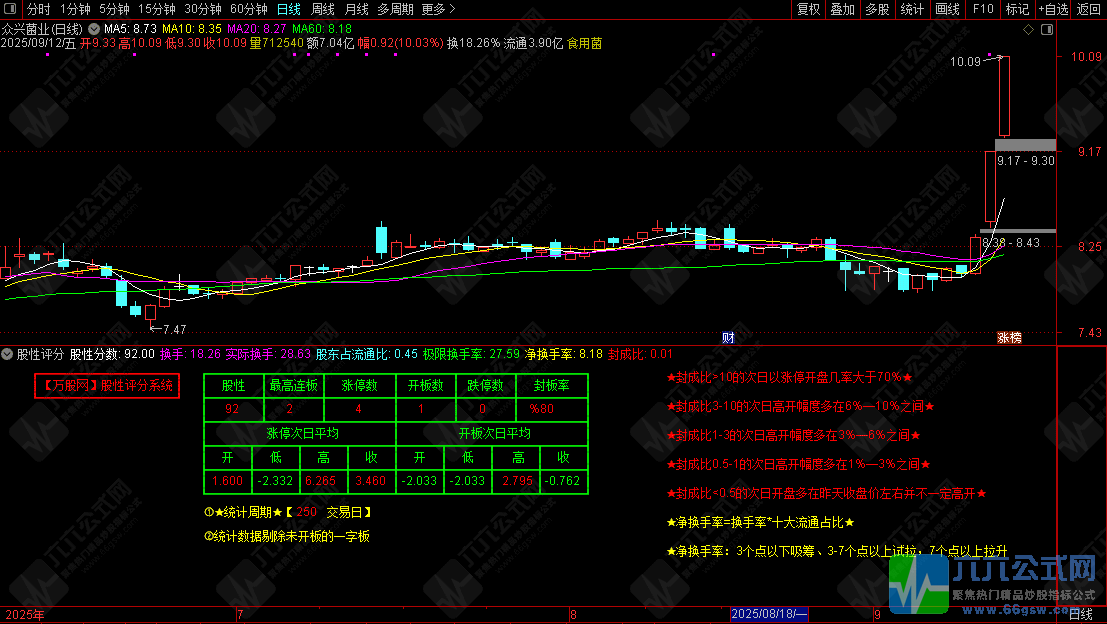Click the 涨停次日平均 section header
This screenshot has height=624, width=1107.
[x=302, y=433]
